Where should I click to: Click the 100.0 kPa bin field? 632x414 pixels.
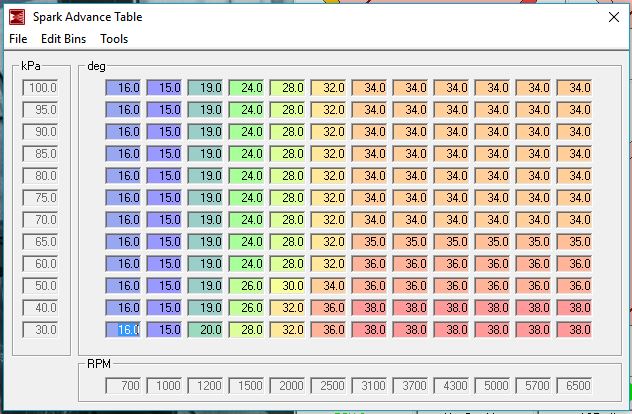point(40,87)
